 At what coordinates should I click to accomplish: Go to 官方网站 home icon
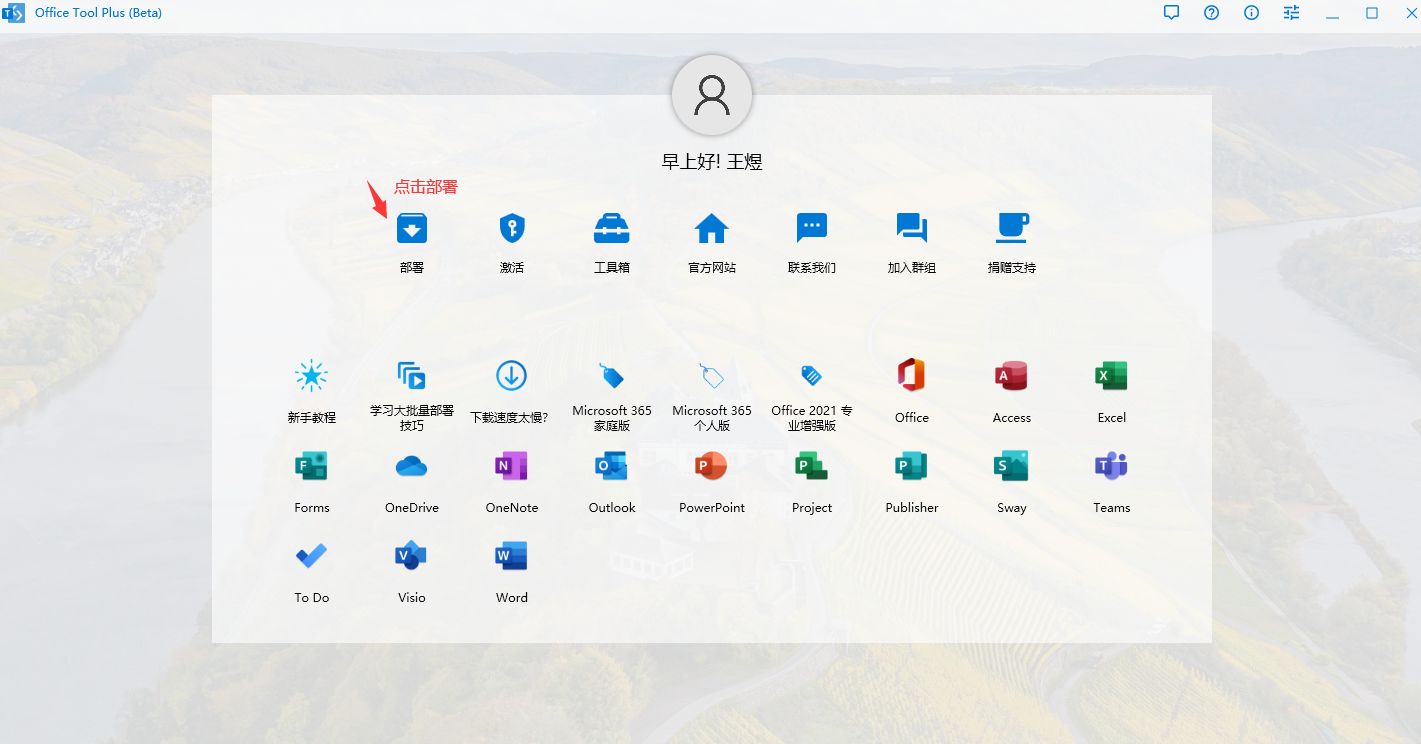712,229
